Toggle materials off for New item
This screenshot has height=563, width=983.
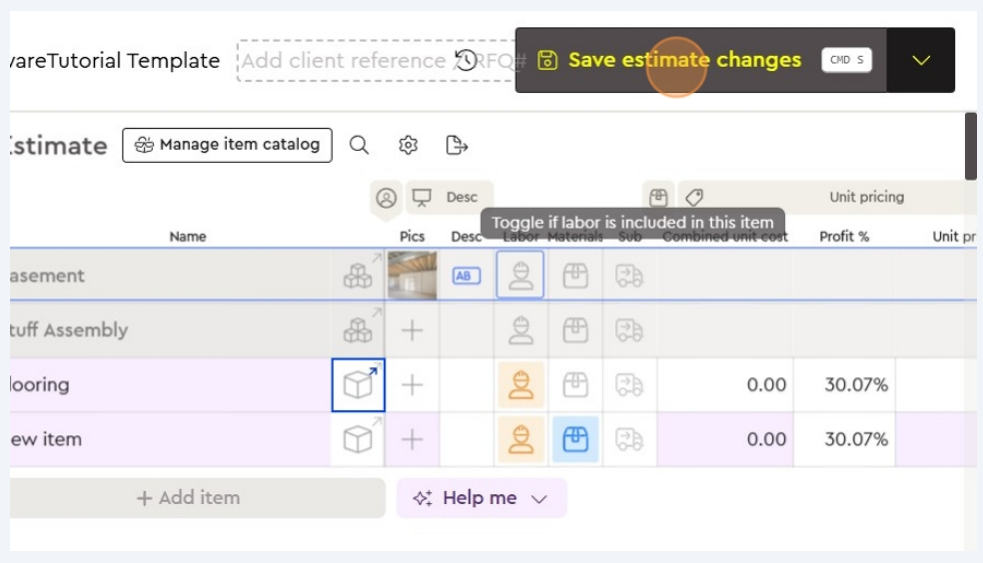(x=575, y=439)
